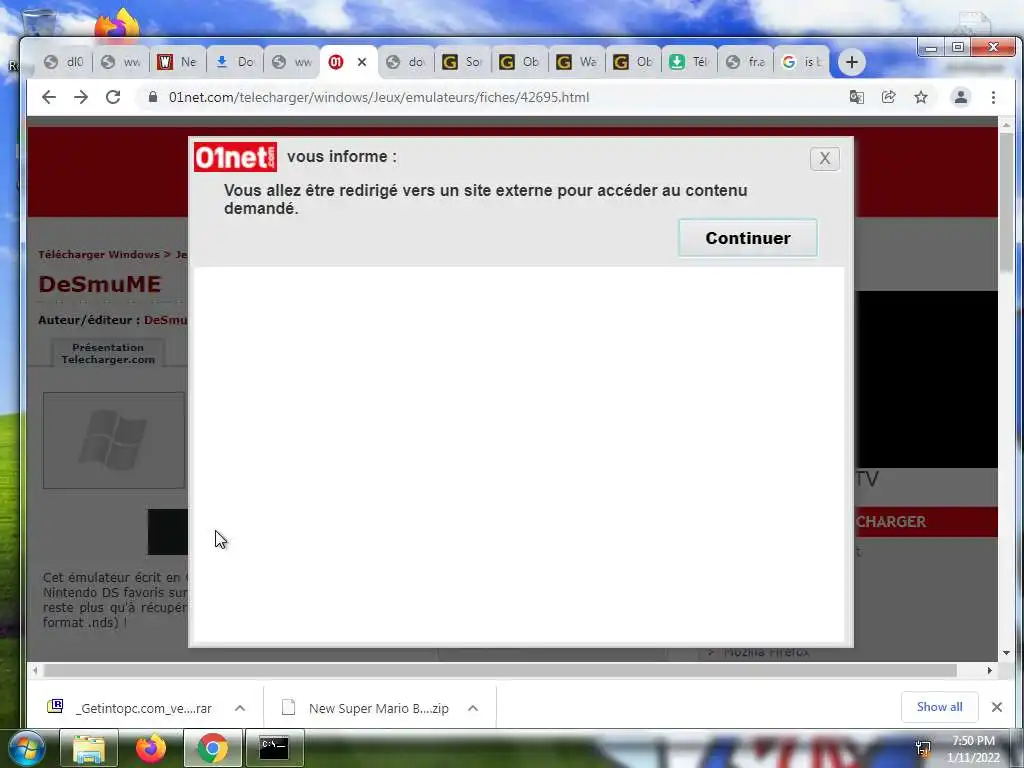Reload the page with the refresh icon

tap(113, 97)
